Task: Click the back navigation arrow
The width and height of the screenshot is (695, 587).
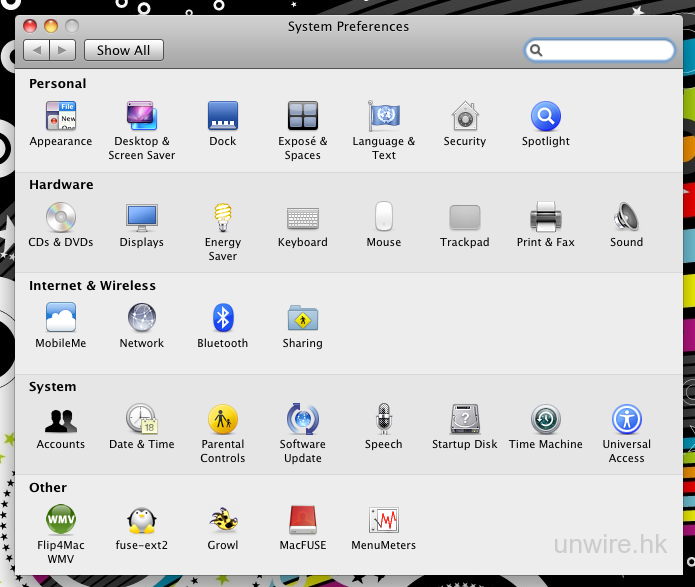Action: (x=36, y=50)
